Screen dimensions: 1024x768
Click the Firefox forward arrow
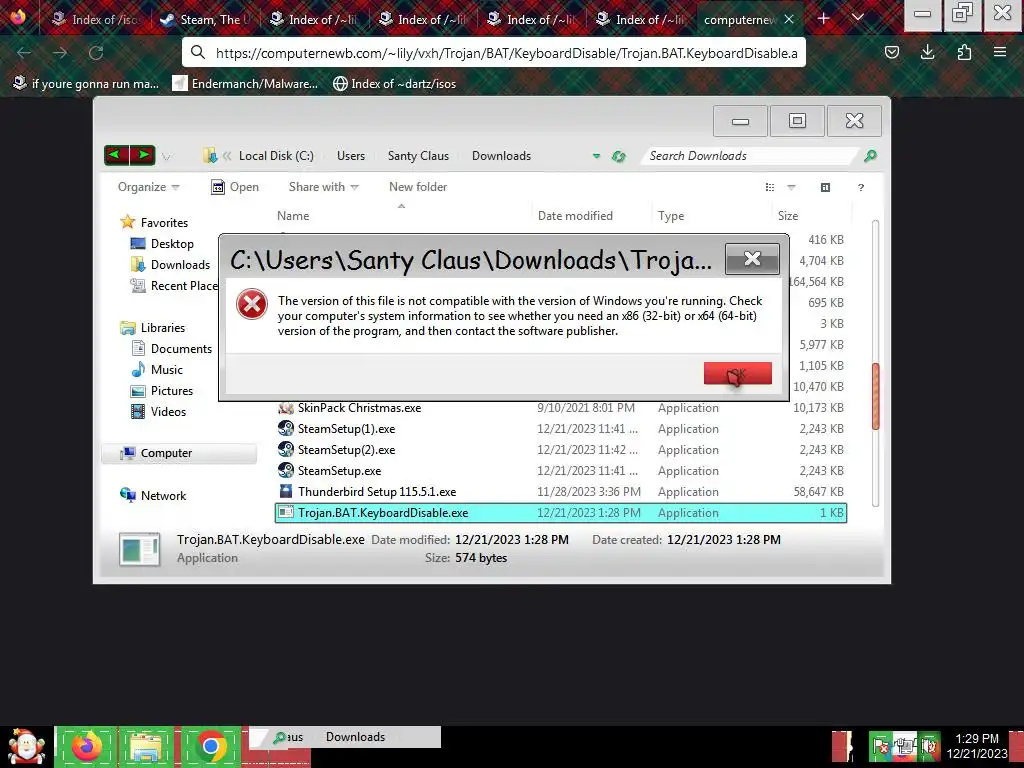[x=60, y=52]
